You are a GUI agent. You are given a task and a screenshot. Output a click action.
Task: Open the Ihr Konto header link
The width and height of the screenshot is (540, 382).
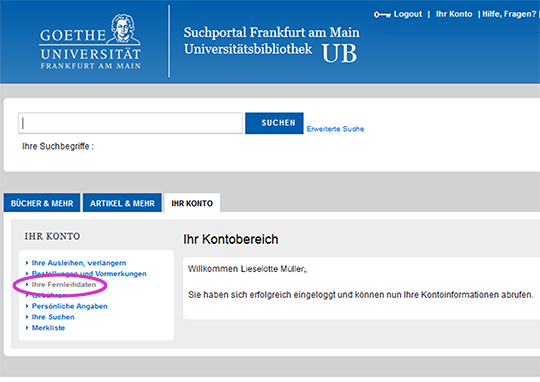pos(454,14)
